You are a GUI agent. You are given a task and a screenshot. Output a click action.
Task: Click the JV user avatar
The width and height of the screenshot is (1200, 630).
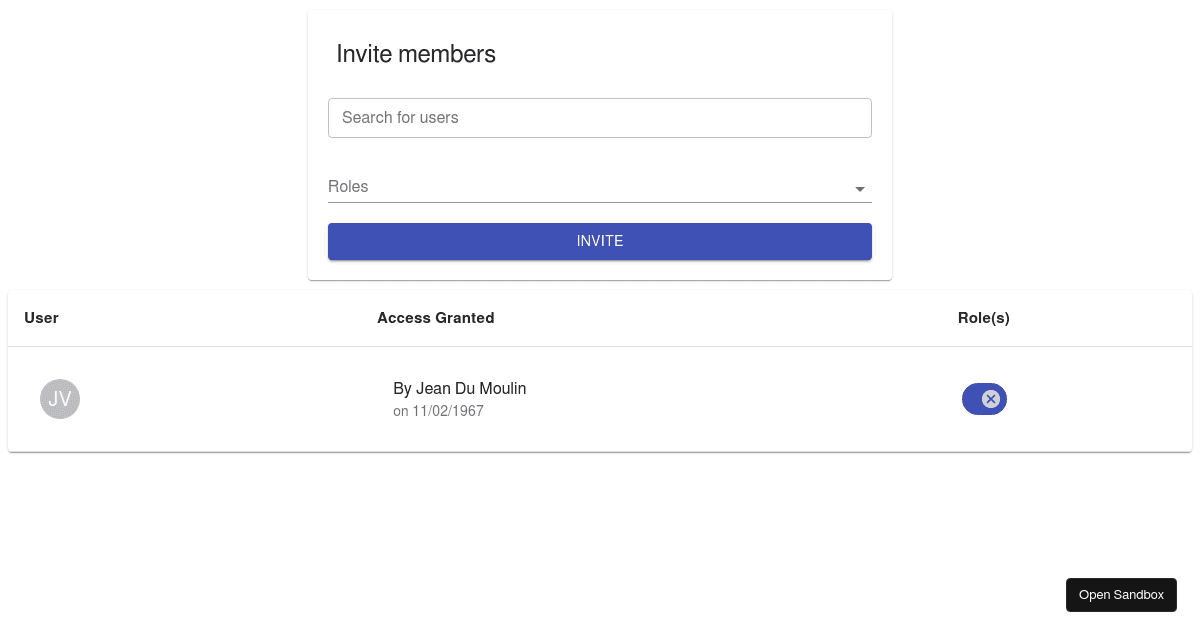tap(60, 399)
